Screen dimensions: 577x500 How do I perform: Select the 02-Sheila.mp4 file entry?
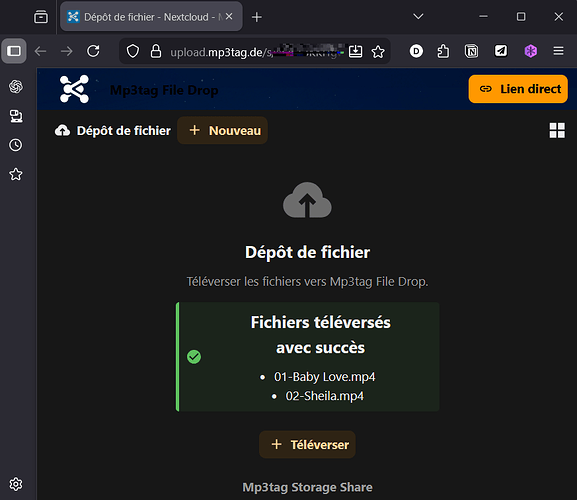(325, 396)
